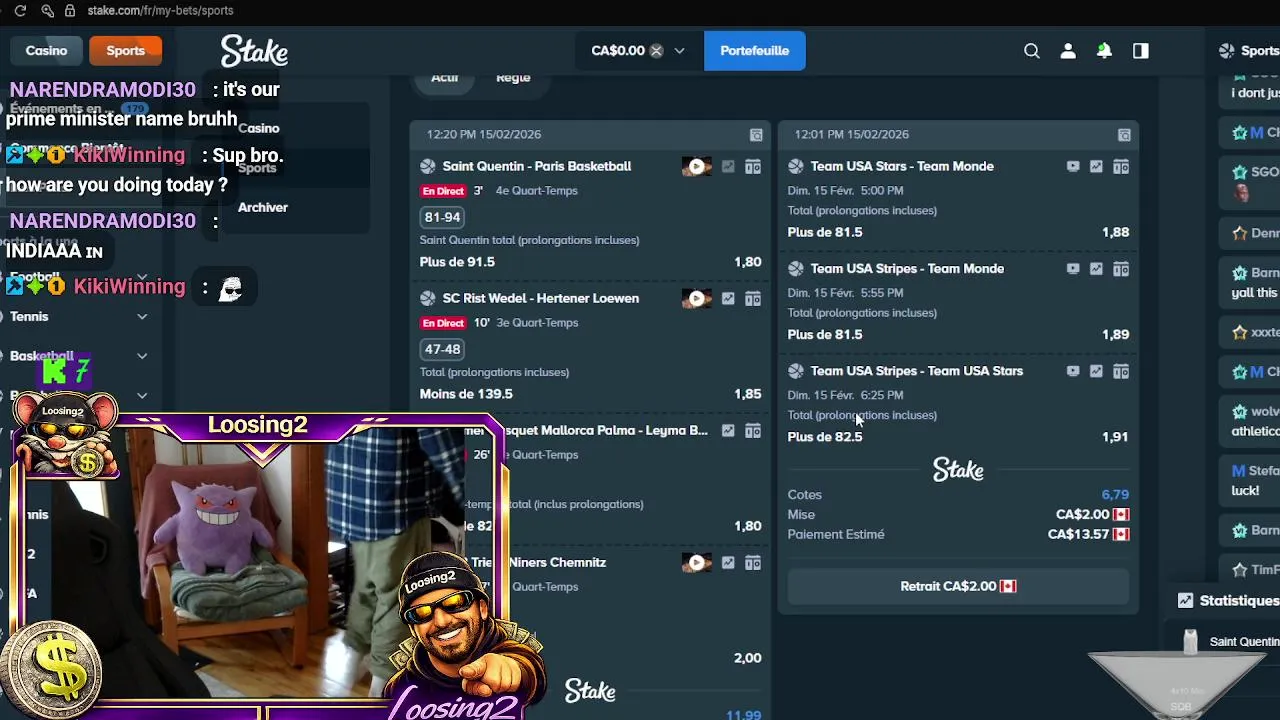The image size is (1280, 720).
Task: Open match Team USA Stars - Team Monde
Action: (x=902, y=166)
